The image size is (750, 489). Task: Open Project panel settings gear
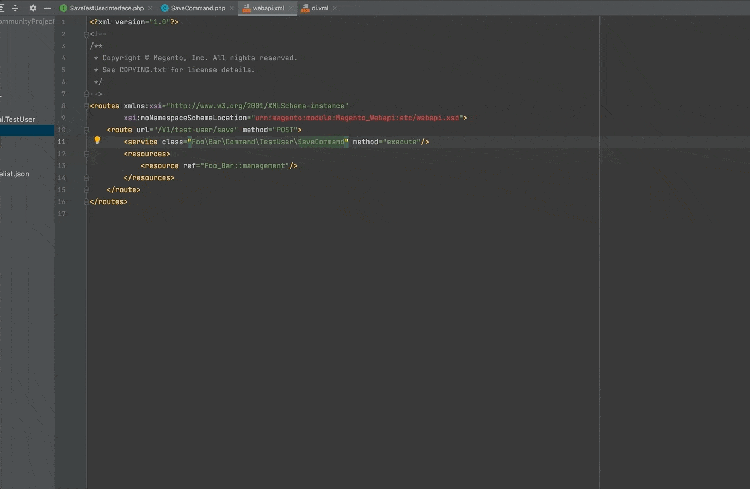tap(32, 7)
